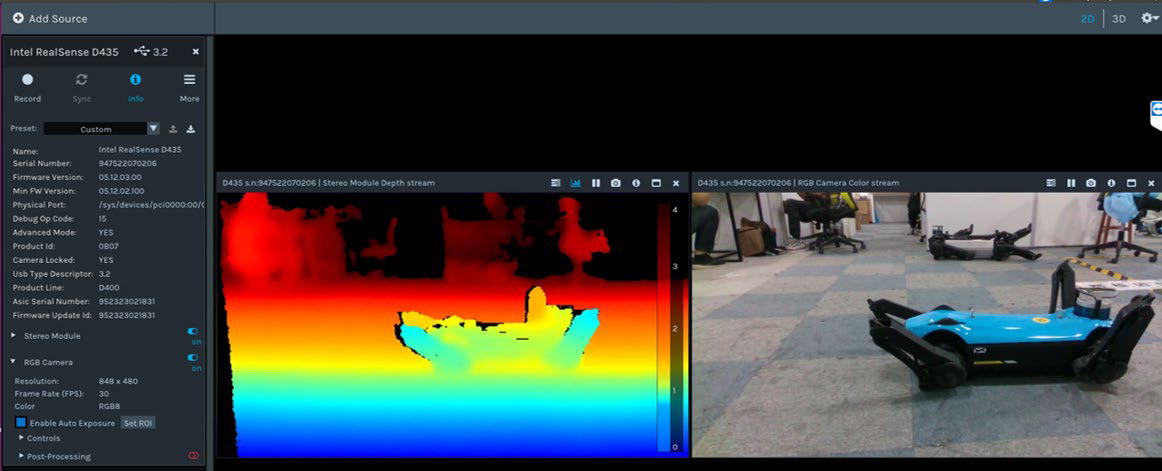Screen dimensions: 1162x471
Task: Click the Frame Rate value 30
Action: coord(103,394)
